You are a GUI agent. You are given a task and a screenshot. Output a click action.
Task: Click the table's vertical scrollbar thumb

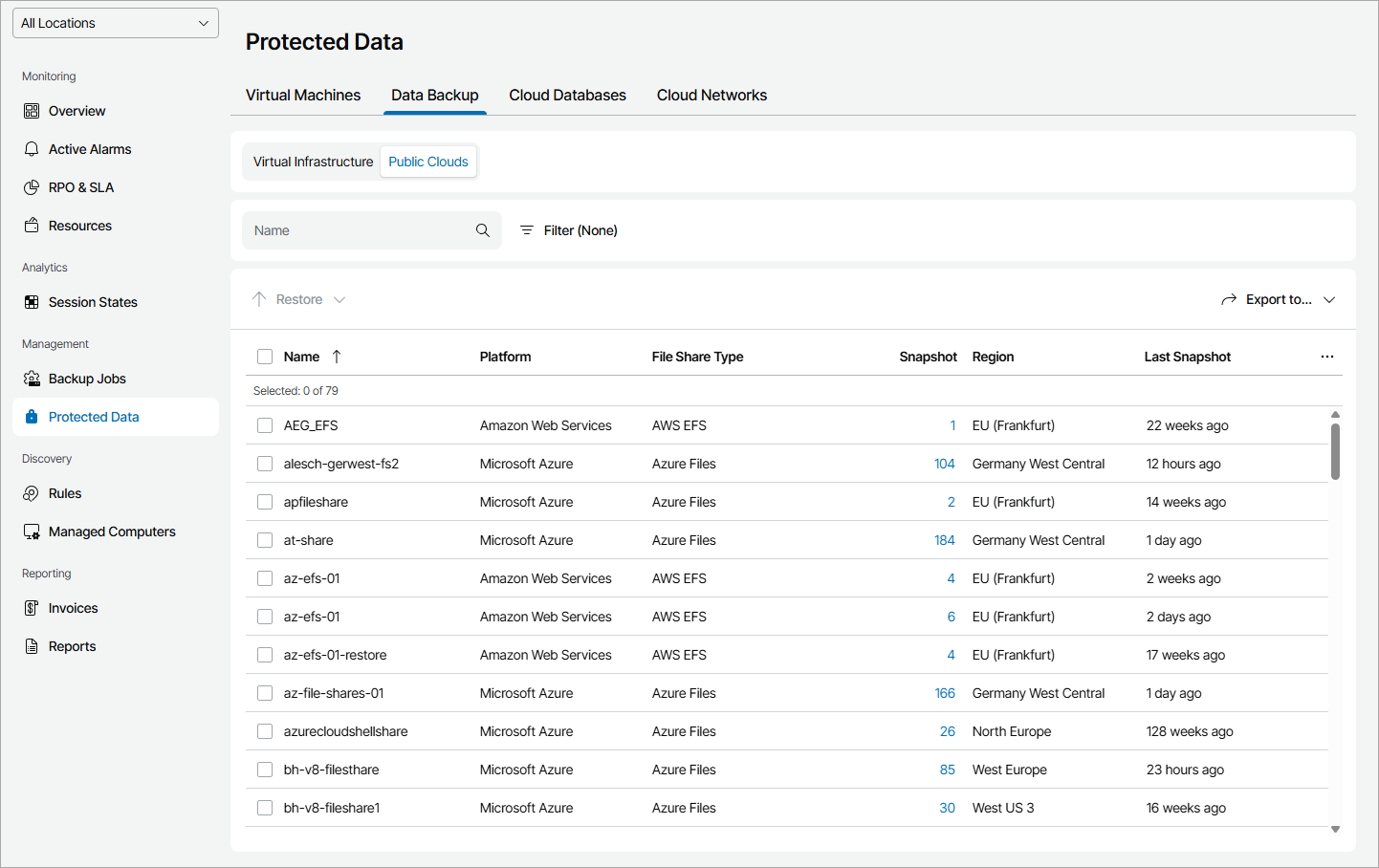click(1335, 450)
